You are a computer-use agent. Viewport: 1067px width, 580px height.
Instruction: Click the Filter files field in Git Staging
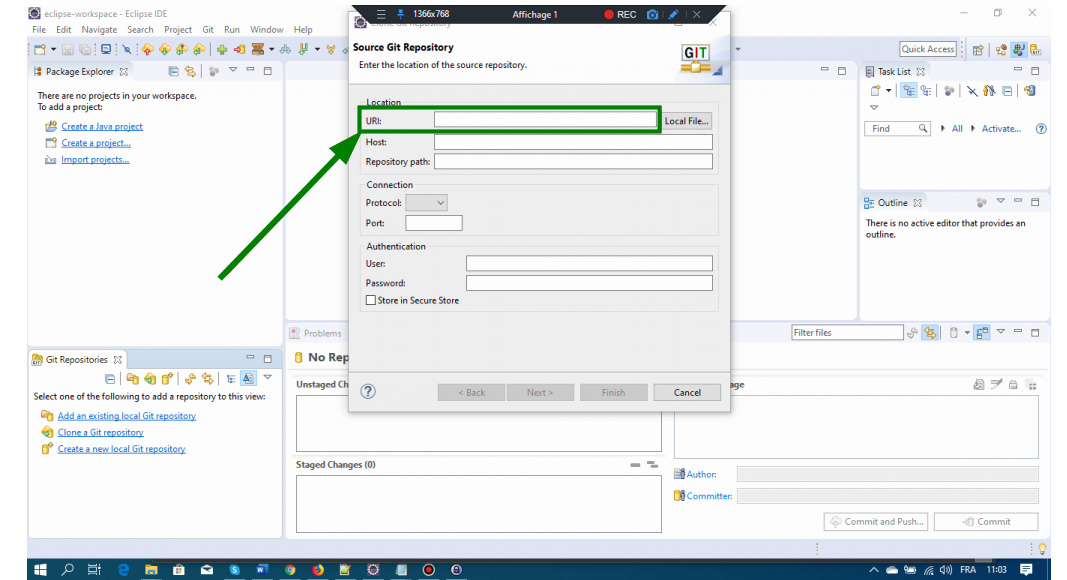[847, 333]
